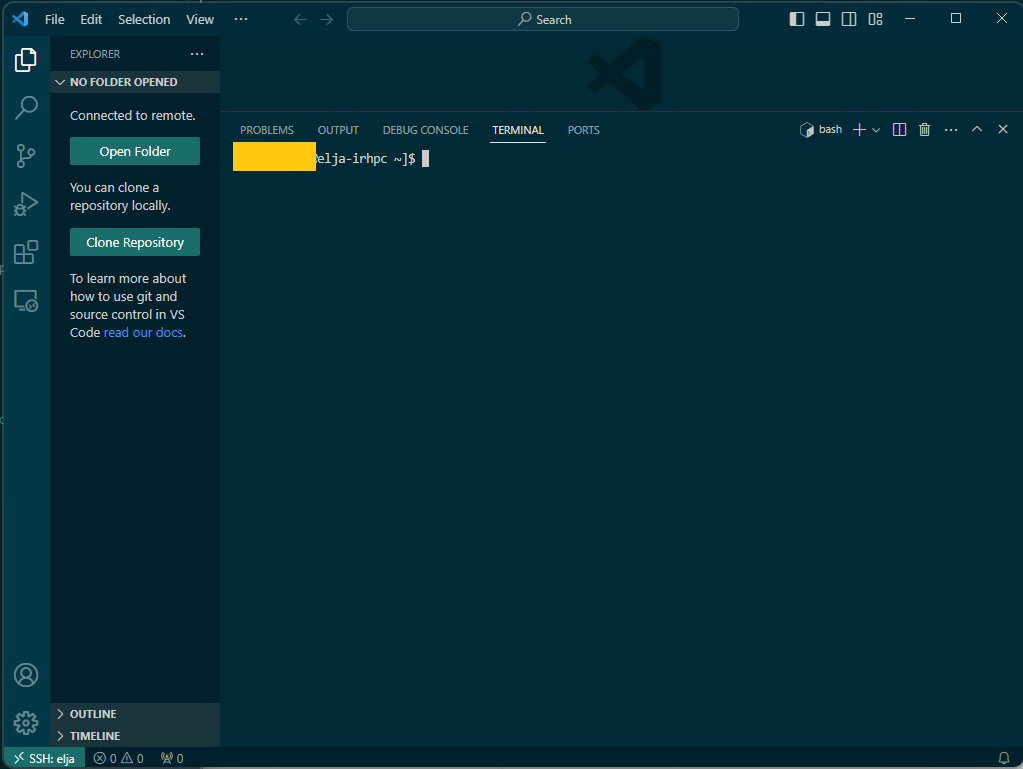Open the File menu
Viewport: 1023px width, 769px height.
(54, 18)
